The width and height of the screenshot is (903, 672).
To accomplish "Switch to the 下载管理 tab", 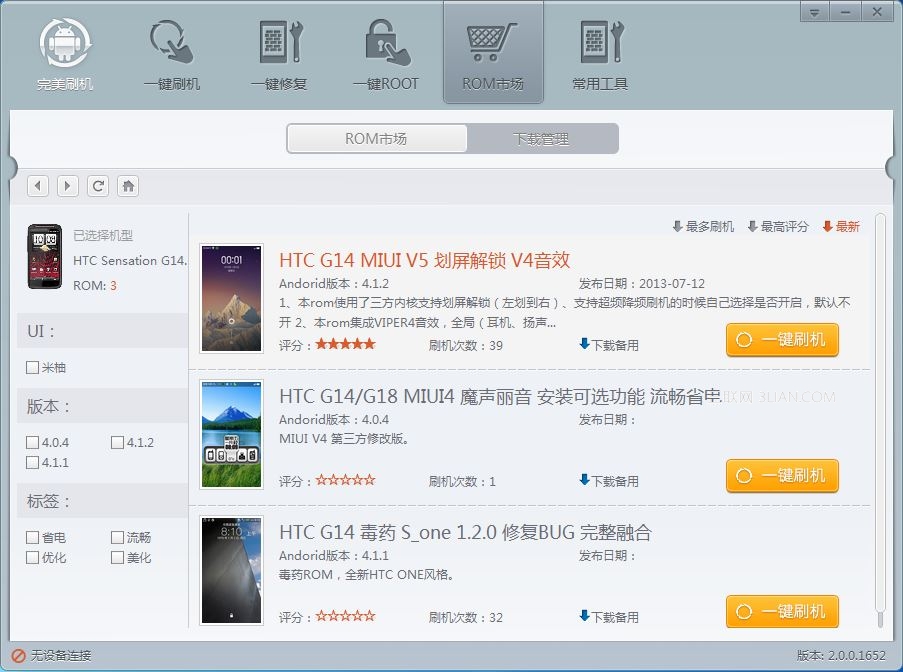I will pos(542,139).
